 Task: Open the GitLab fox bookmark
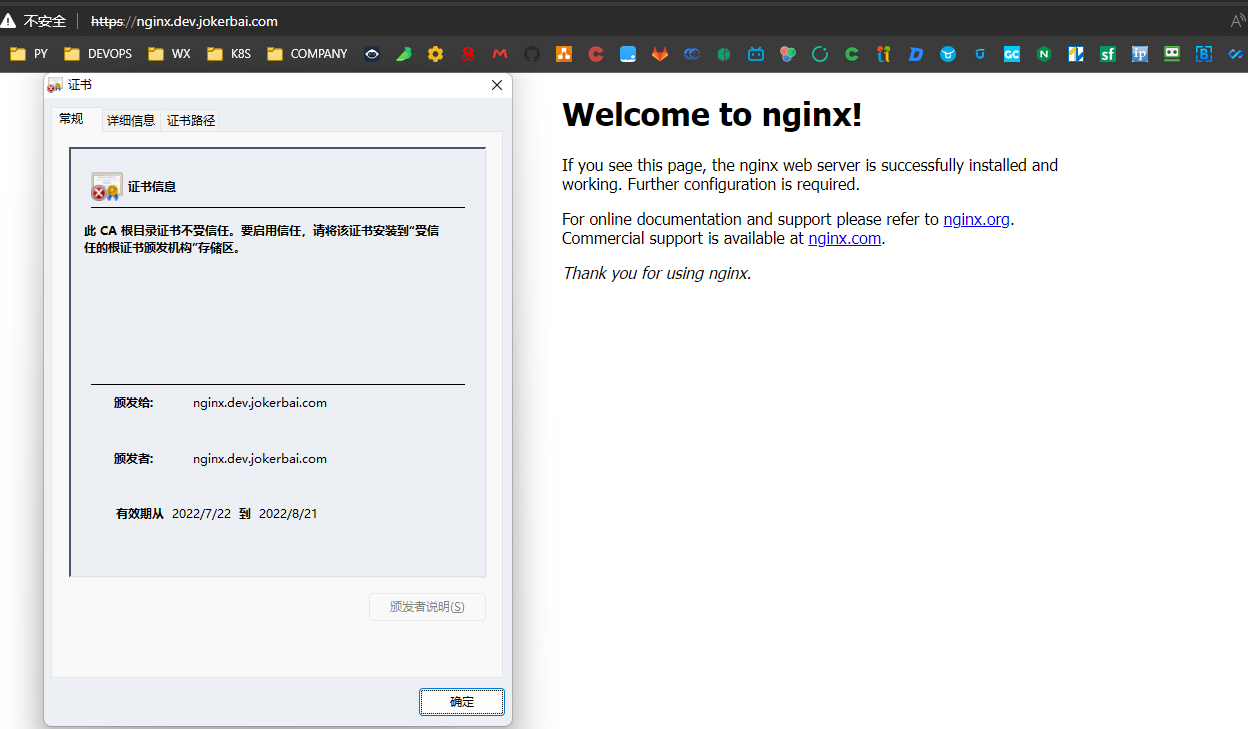tap(660, 54)
